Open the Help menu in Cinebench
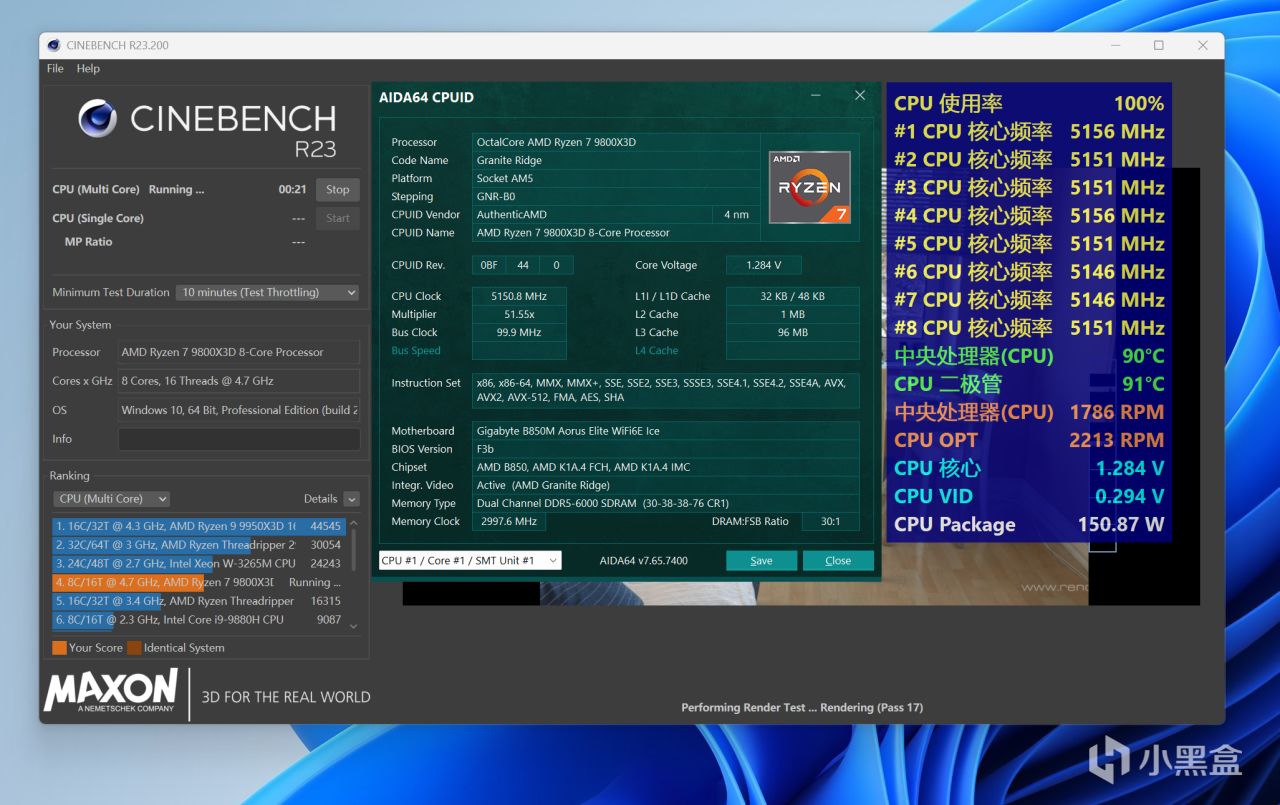This screenshot has height=805, width=1280. 88,69
